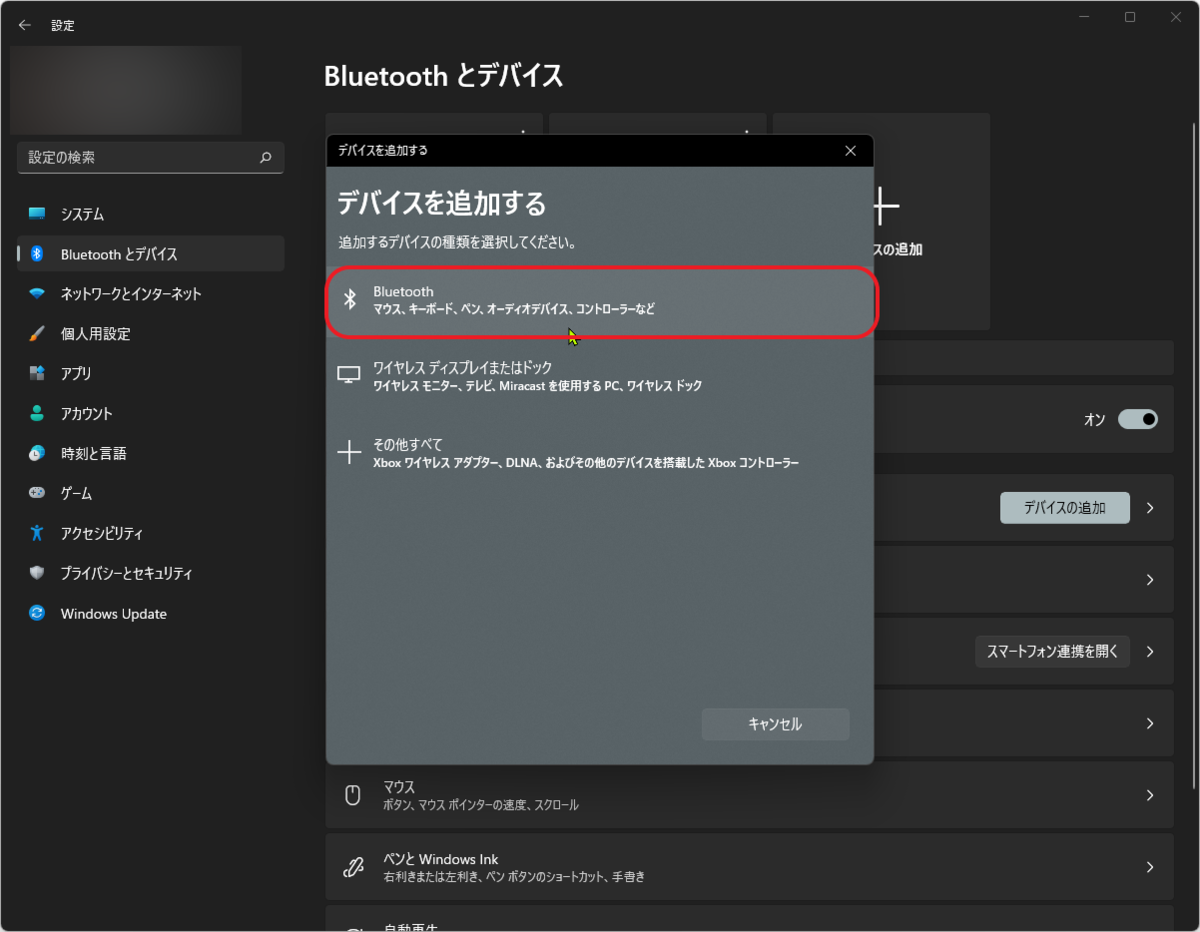
Task: Click the blurred user profile area
Action: pos(126,90)
